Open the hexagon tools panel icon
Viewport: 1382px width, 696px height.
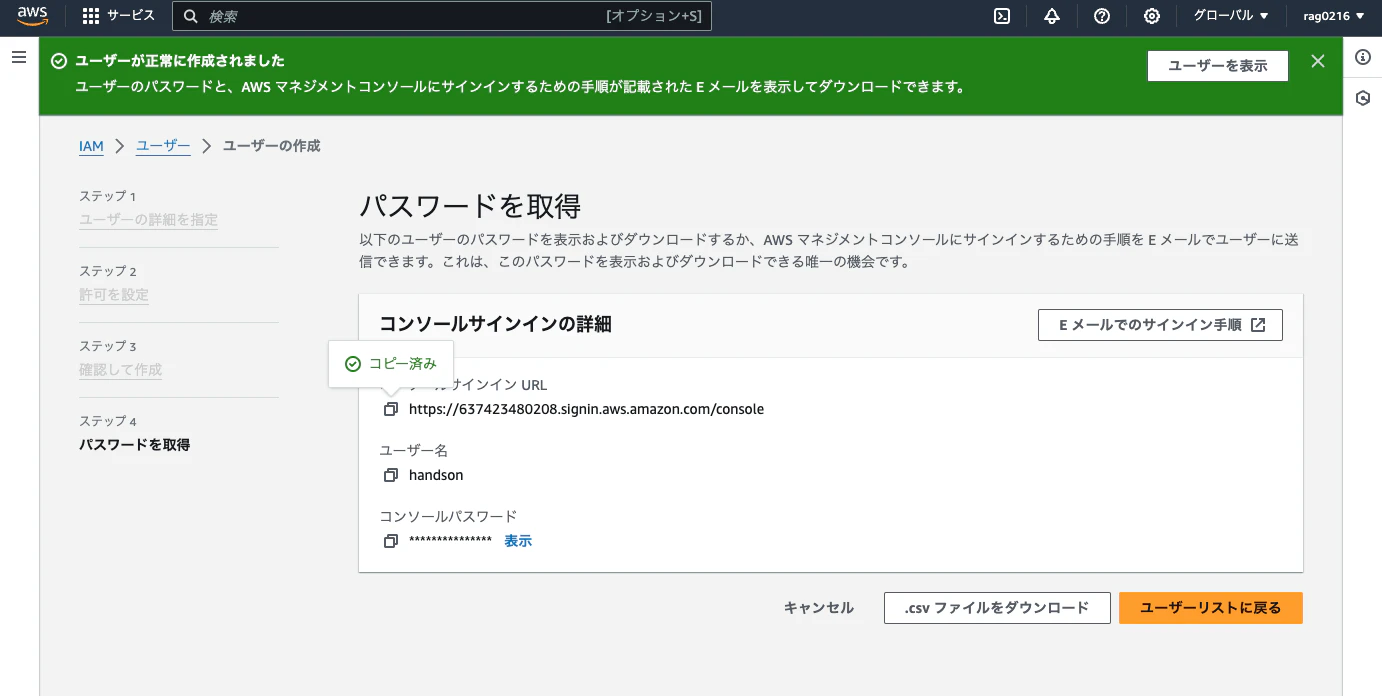(1362, 98)
